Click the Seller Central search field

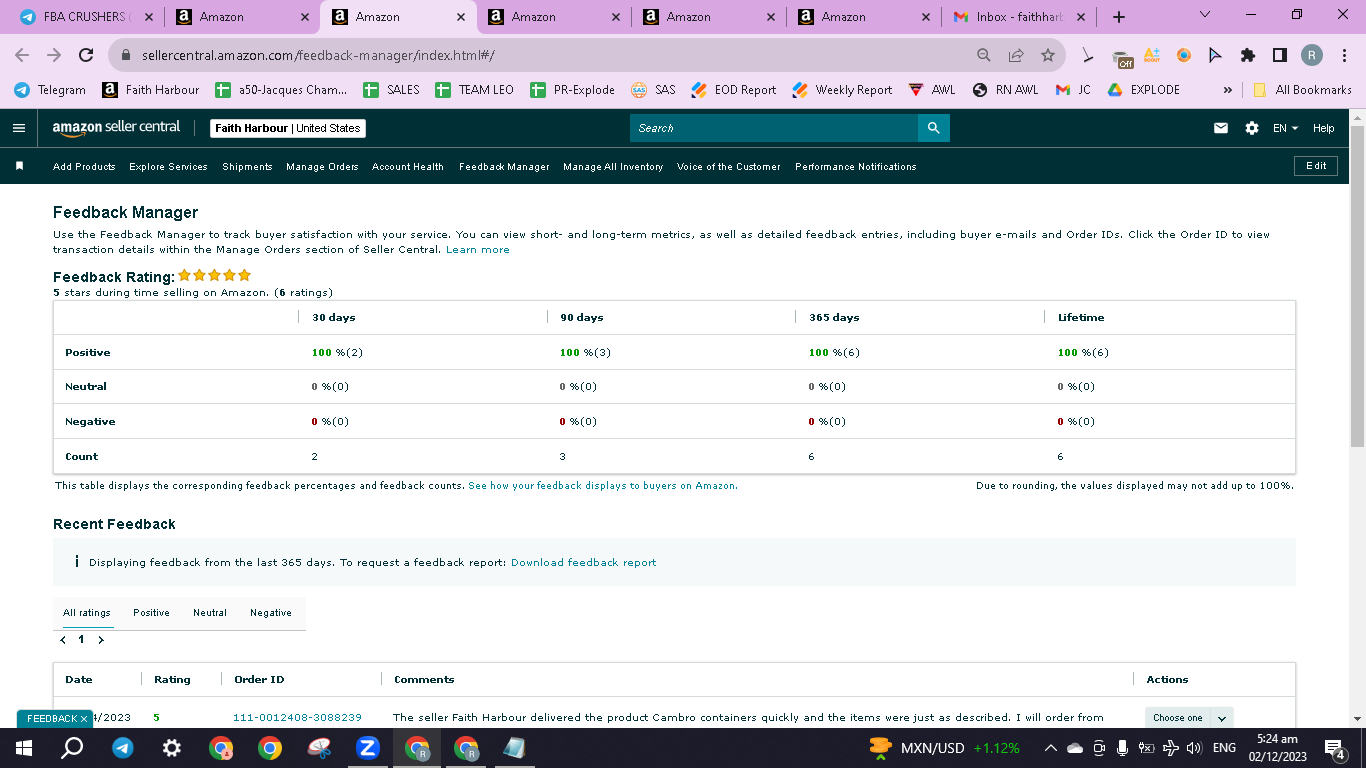774,128
